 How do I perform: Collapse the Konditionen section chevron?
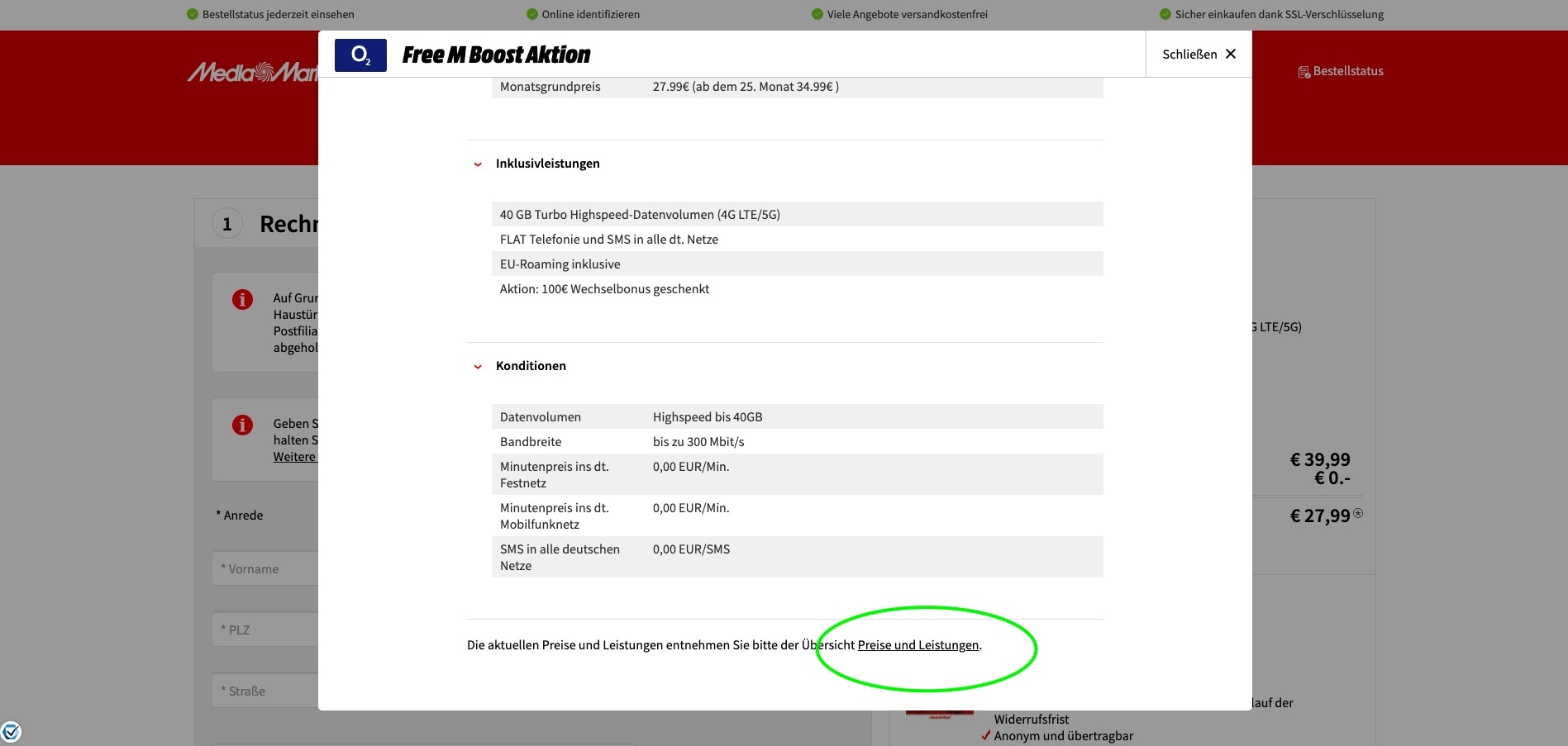[x=478, y=367]
